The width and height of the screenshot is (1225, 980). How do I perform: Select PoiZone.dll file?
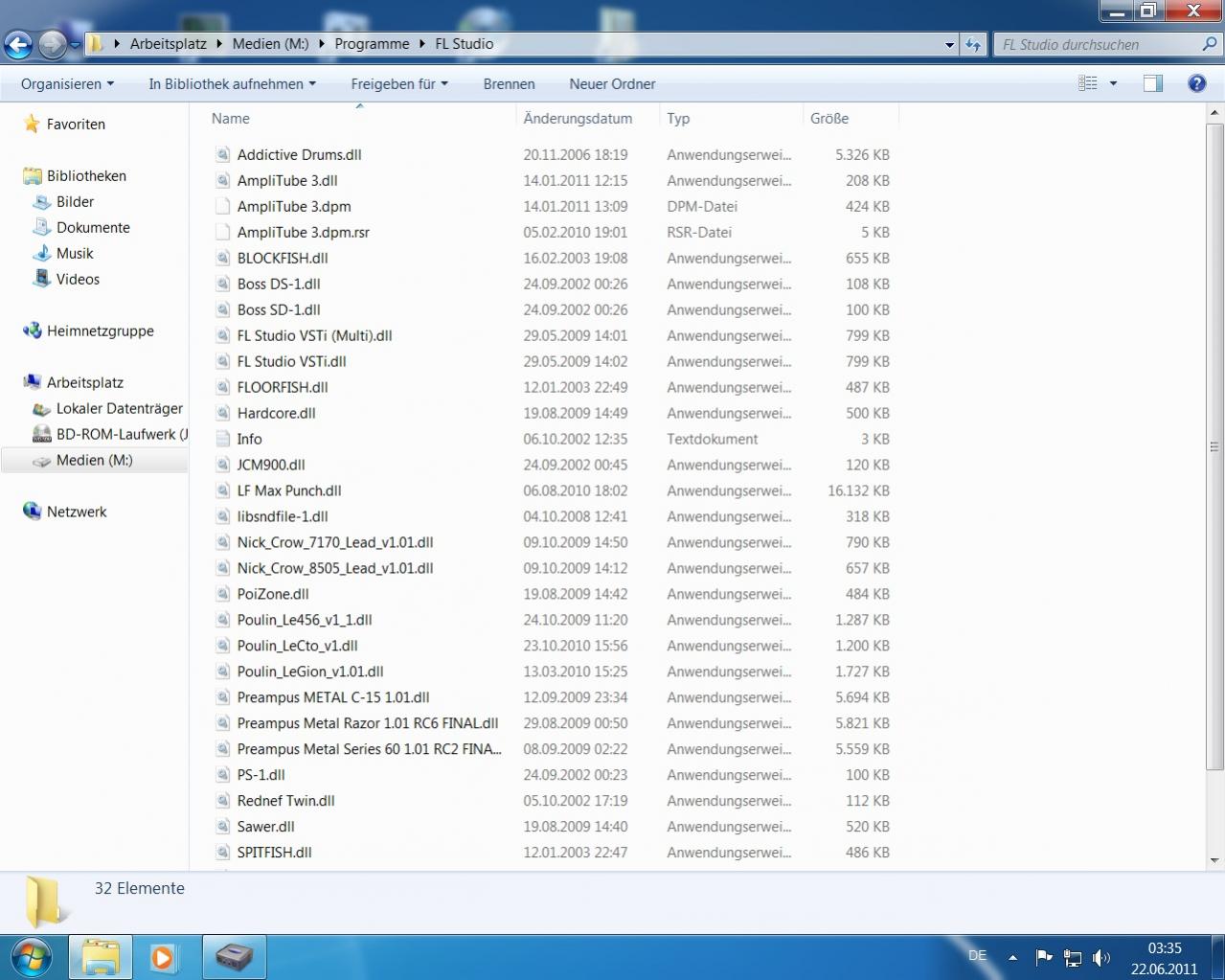pyautogui.click(x=273, y=594)
